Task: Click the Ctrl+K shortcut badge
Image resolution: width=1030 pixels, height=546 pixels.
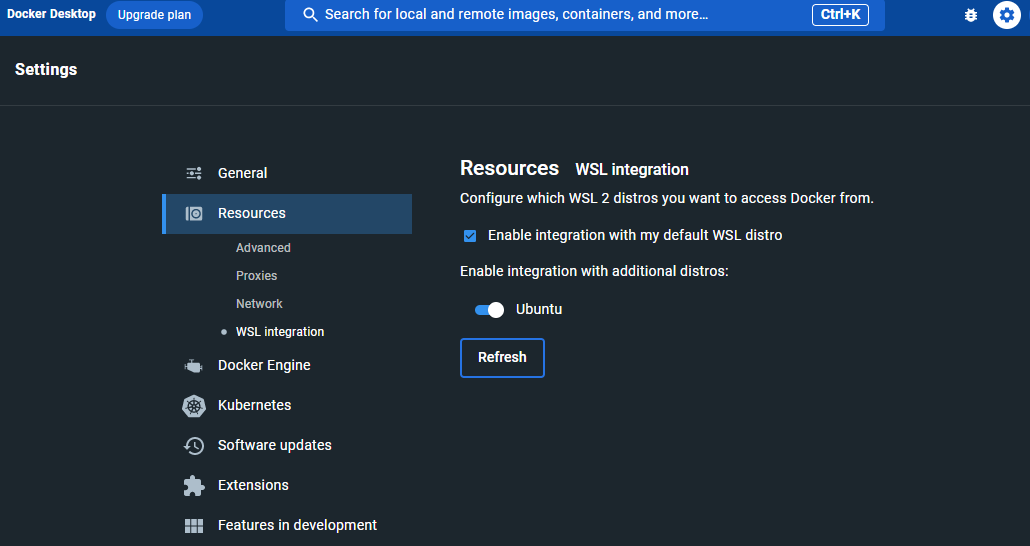Action: [840, 14]
